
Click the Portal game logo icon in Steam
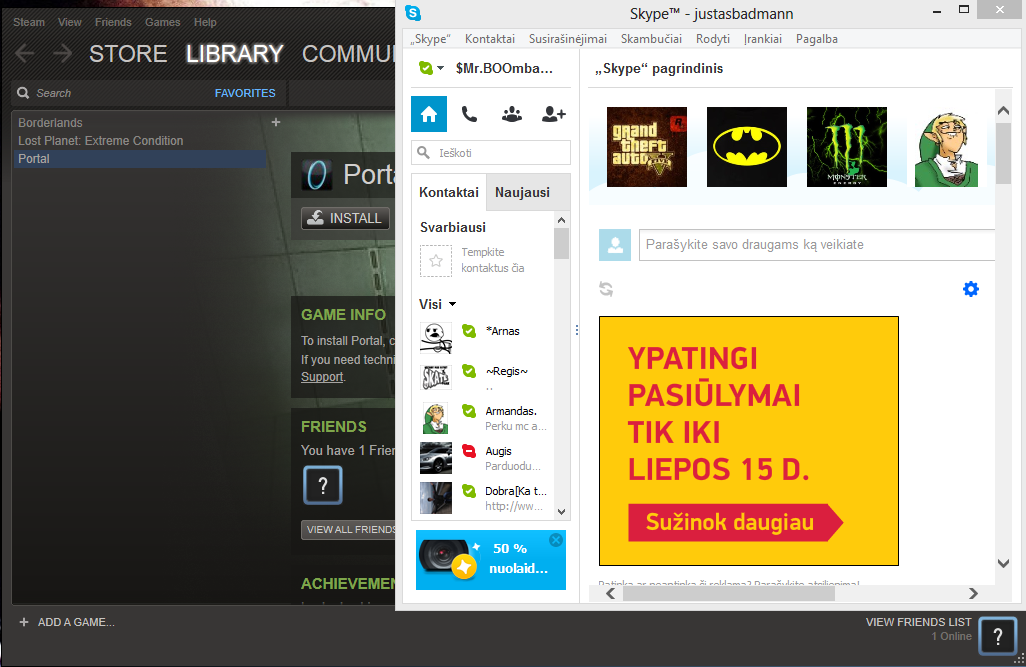(316, 175)
